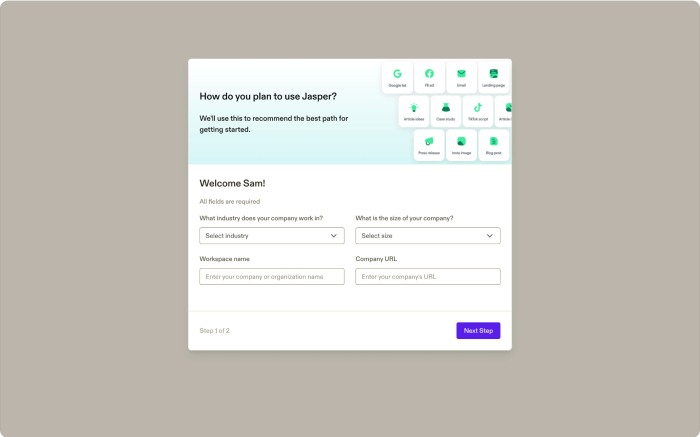Choose the Email envelope icon tile

click(x=461, y=74)
